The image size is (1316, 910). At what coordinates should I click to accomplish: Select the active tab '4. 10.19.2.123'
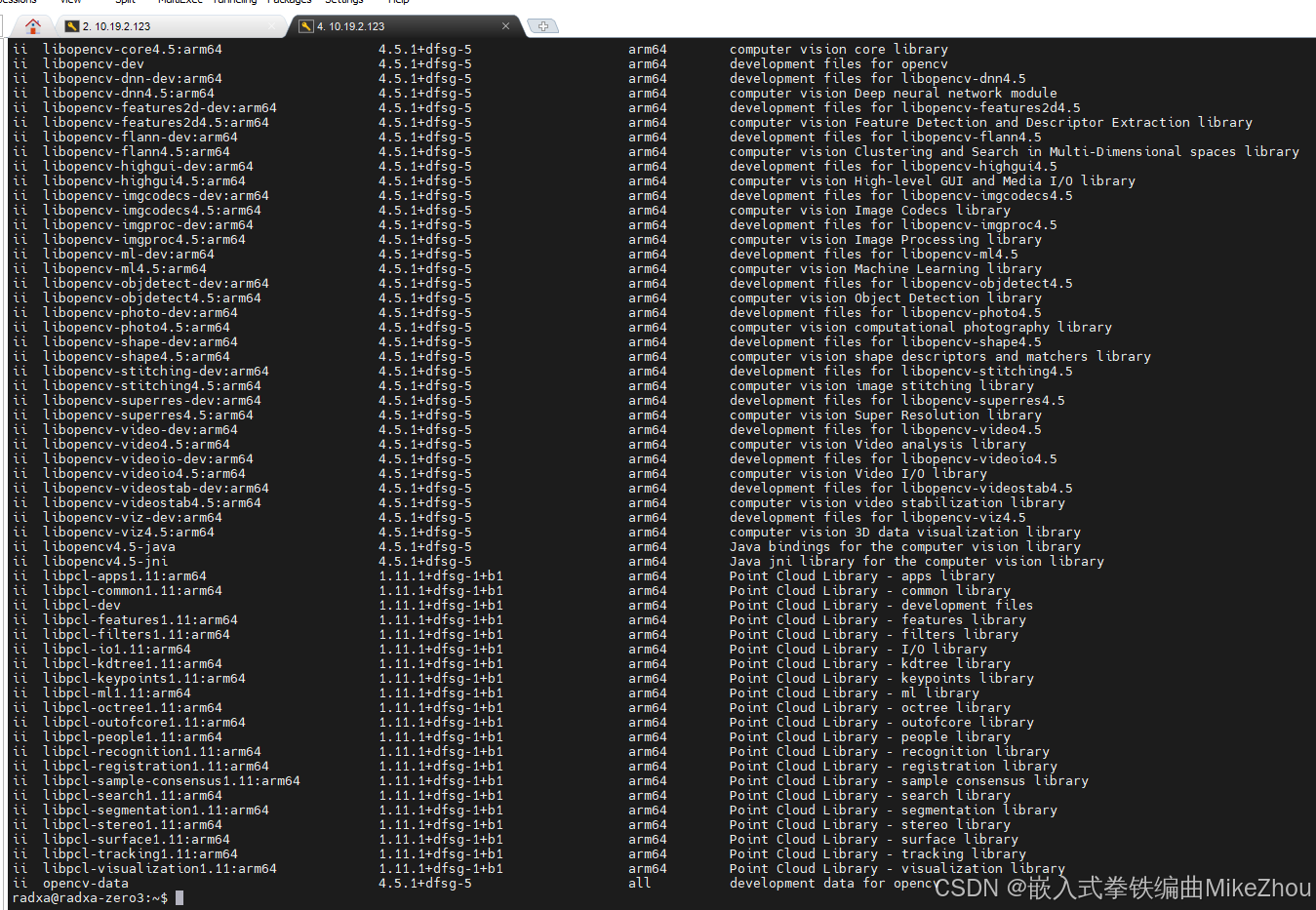[405, 26]
